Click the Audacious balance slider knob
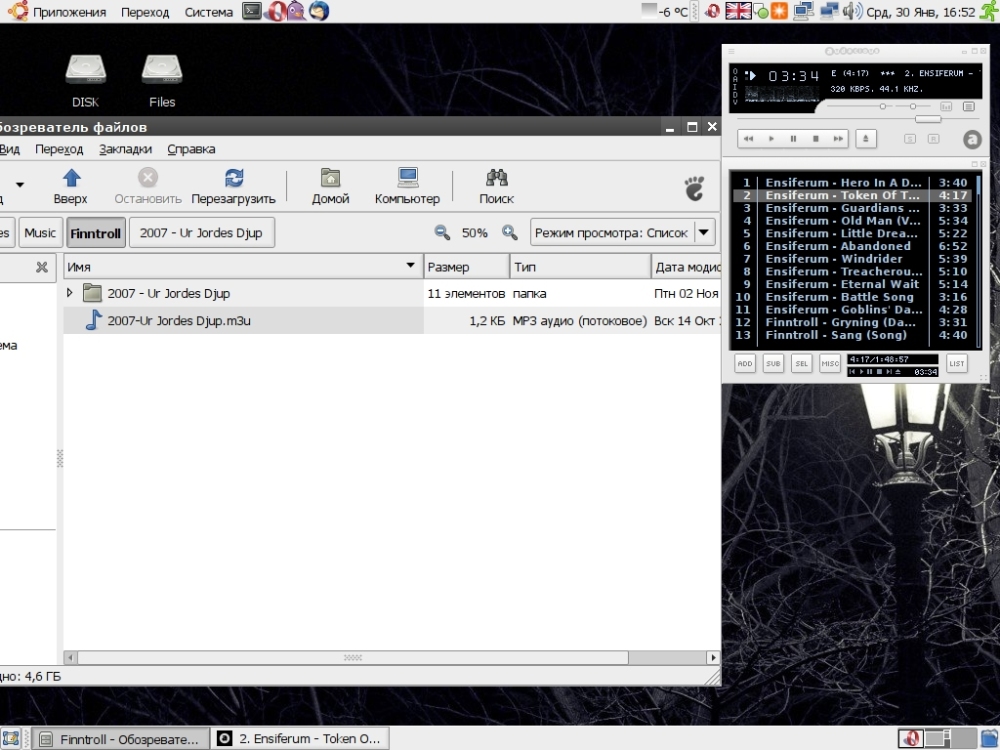The width and height of the screenshot is (1000, 750). coord(913,107)
